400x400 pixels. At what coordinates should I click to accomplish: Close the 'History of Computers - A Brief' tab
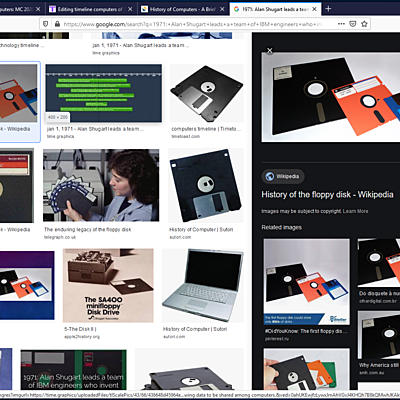222,9
